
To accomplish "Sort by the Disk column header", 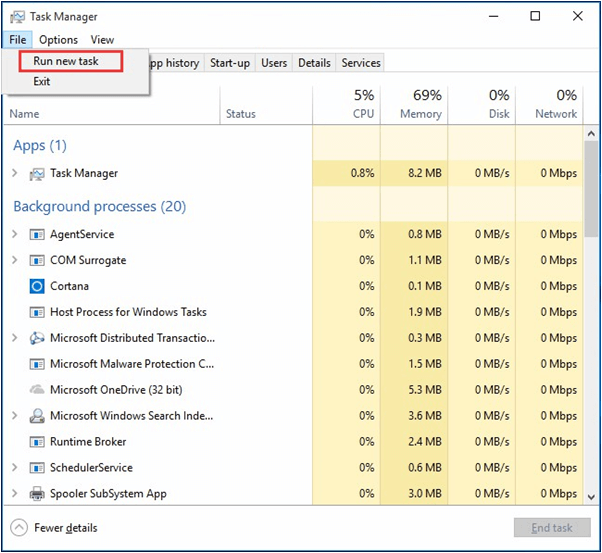I will 481,105.
